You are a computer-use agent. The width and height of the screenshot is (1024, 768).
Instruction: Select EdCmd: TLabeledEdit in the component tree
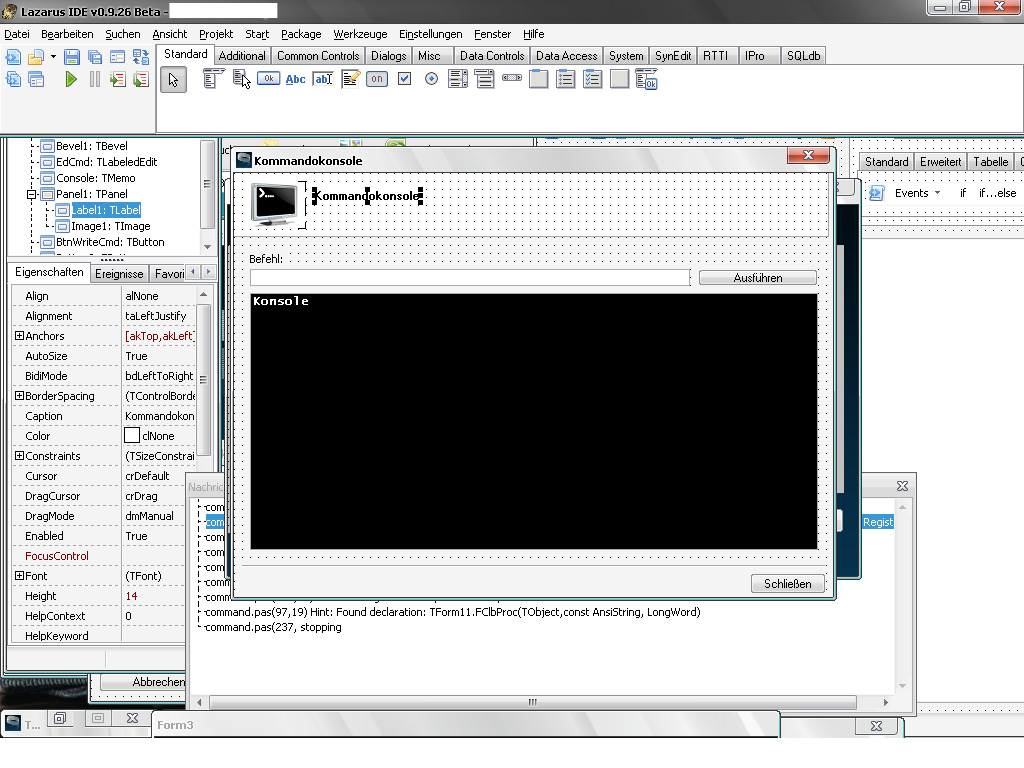[x=106, y=162]
